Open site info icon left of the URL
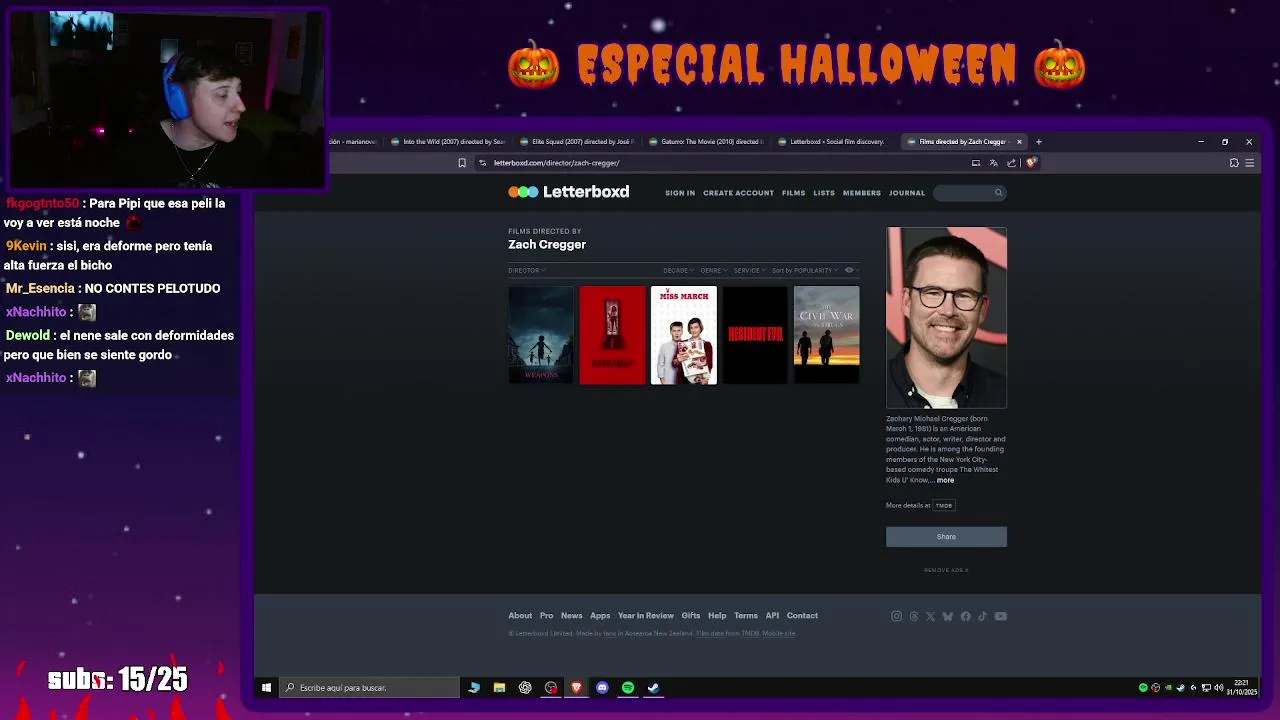Viewport: 1280px width, 720px height. click(x=482, y=163)
